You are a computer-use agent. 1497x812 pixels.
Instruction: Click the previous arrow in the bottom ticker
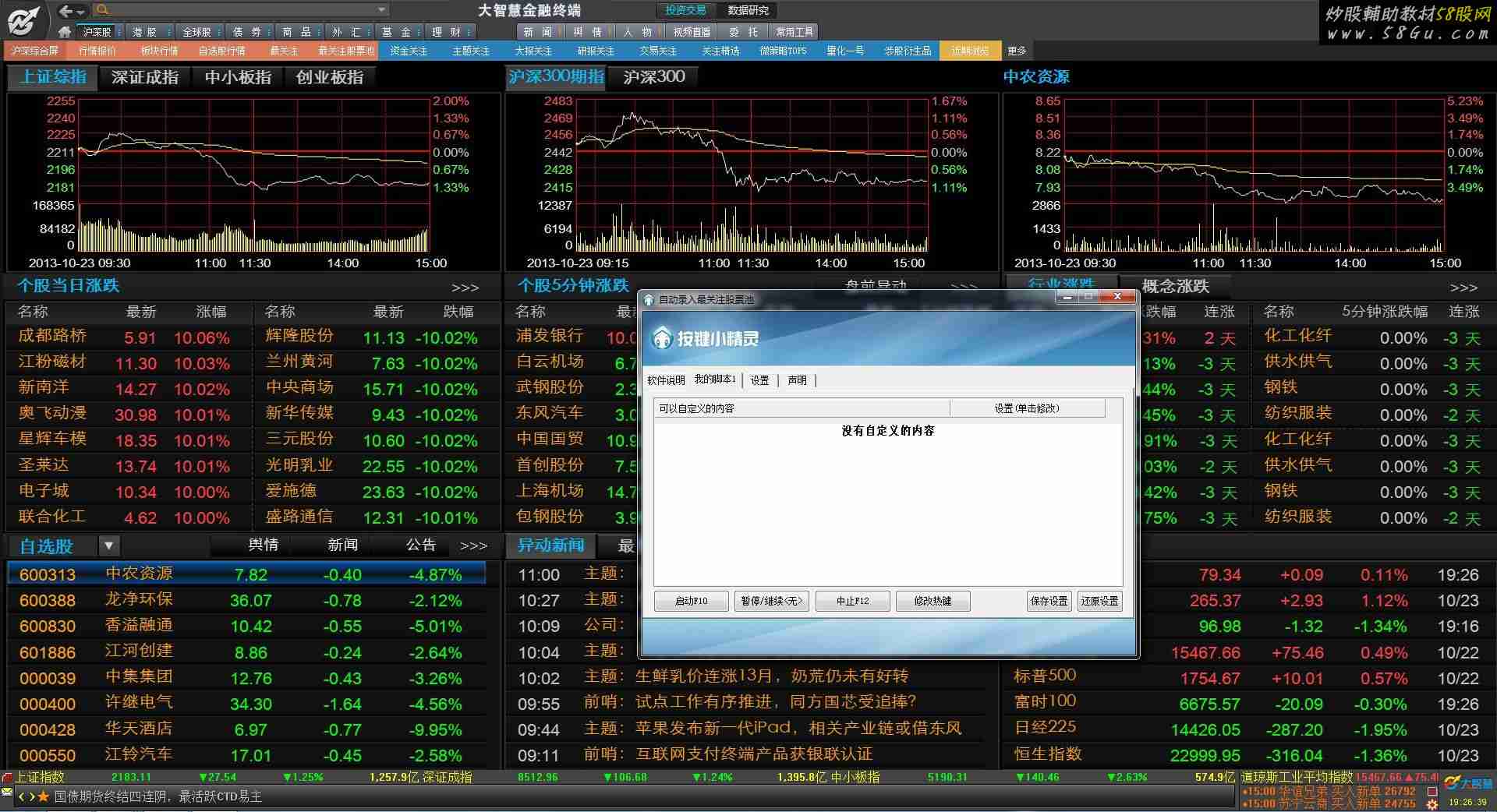pos(22,796)
